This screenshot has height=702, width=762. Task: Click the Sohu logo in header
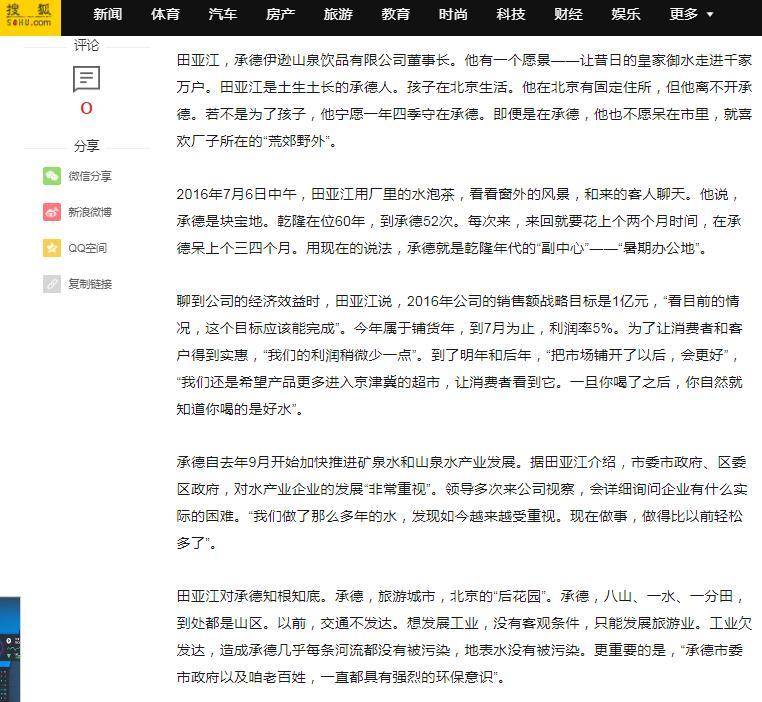click(x=30, y=16)
